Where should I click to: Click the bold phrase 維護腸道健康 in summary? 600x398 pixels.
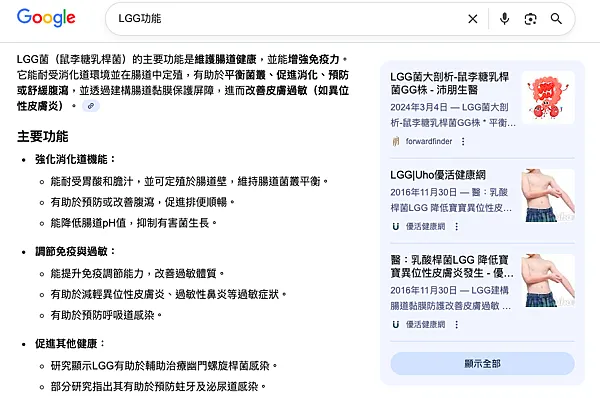(226, 59)
